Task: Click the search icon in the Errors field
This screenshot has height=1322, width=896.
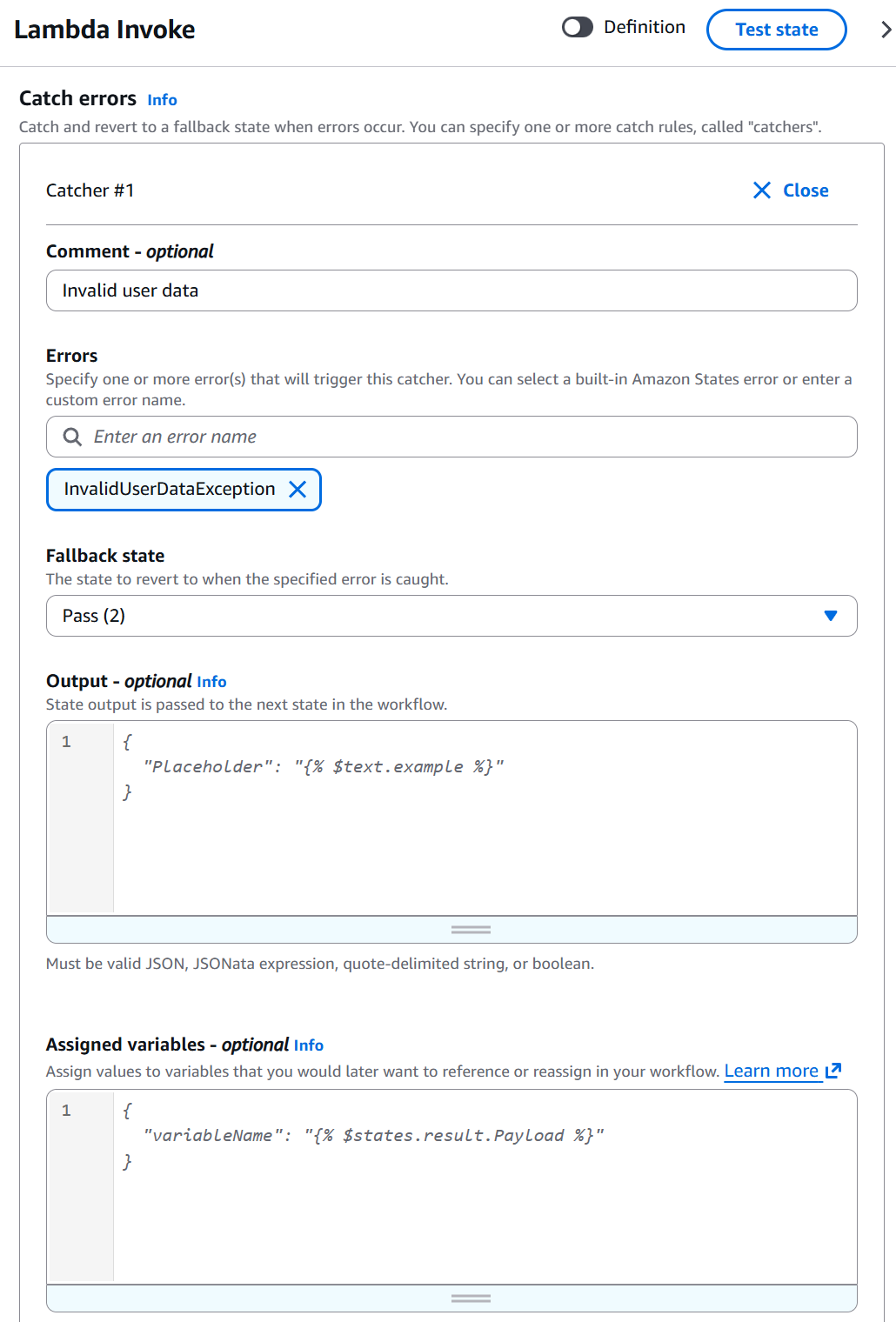Action: [71, 437]
